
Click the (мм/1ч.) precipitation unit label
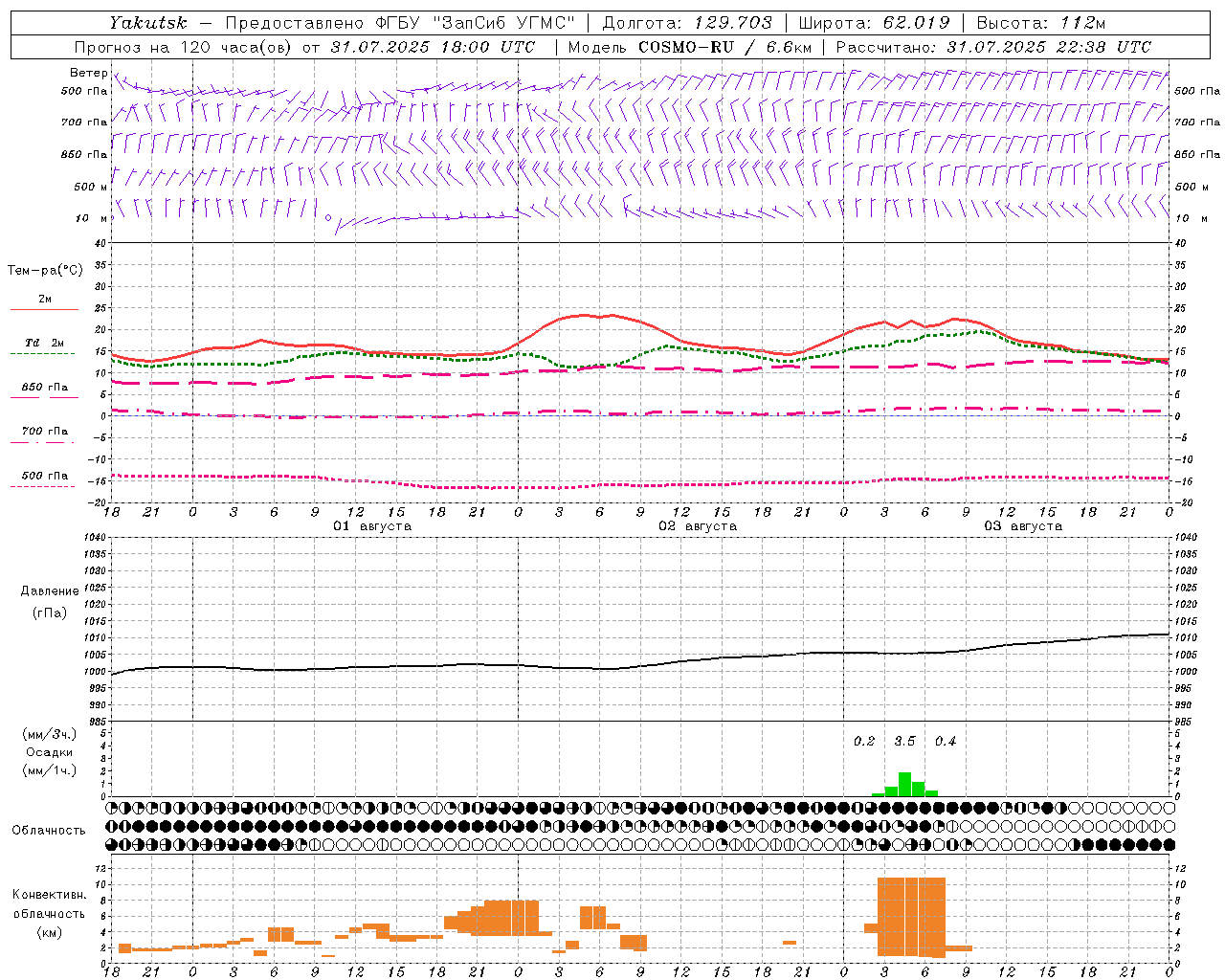[x=49, y=770]
